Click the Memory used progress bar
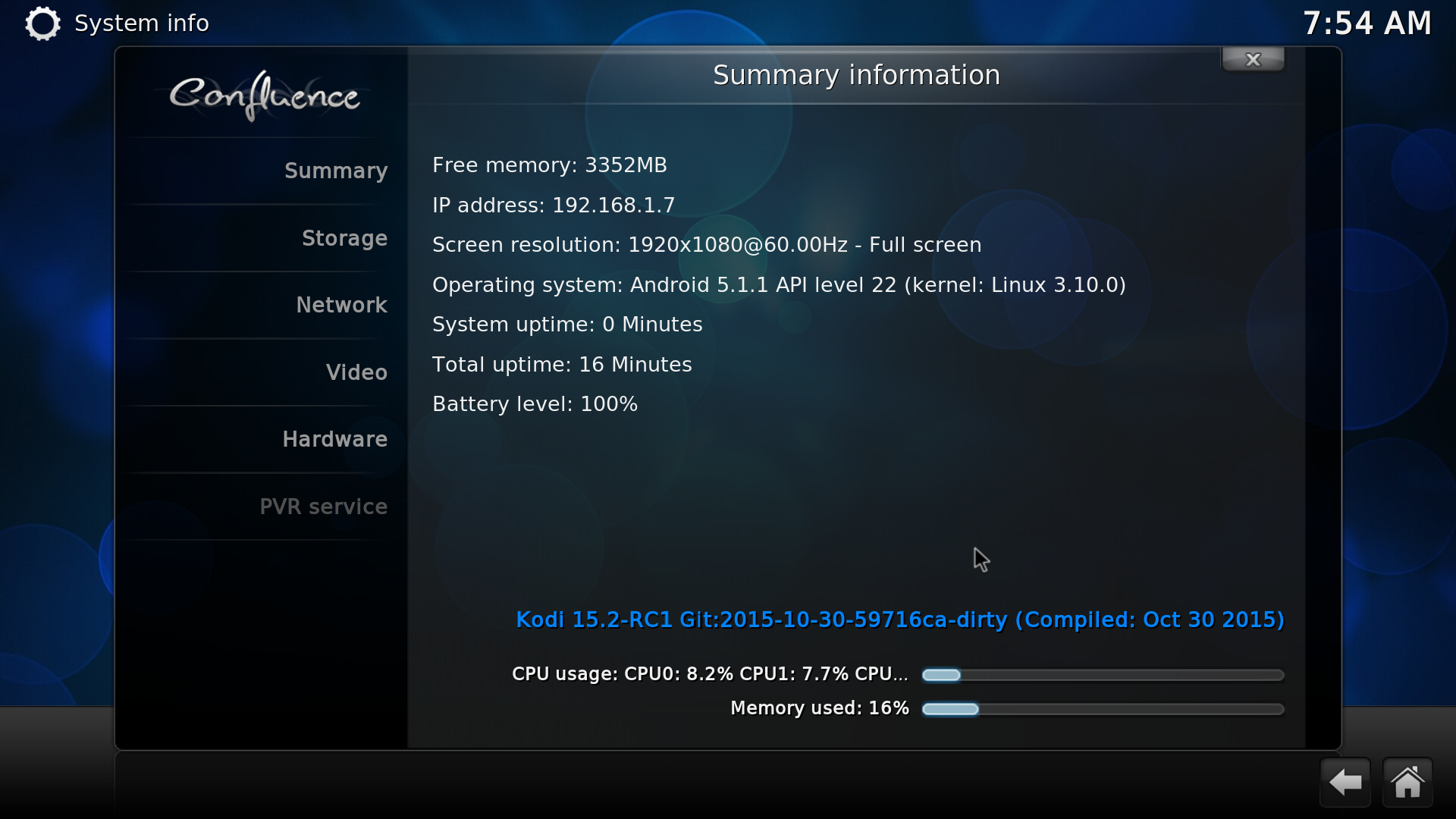1456x819 pixels. click(x=1103, y=709)
